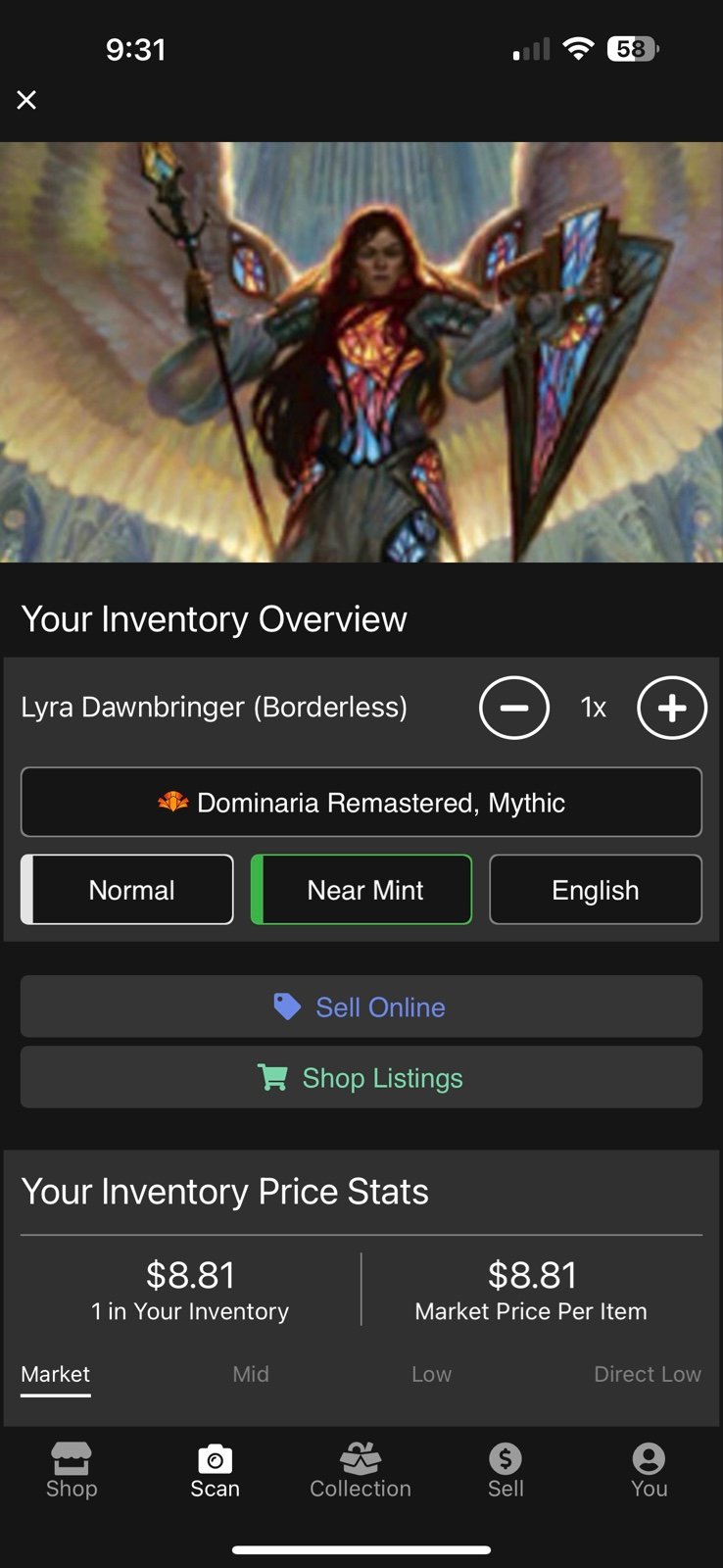Tap the Scan camera icon
Image resolution: width=723 pixels, height=1568 pixels.
point(216,1458)
